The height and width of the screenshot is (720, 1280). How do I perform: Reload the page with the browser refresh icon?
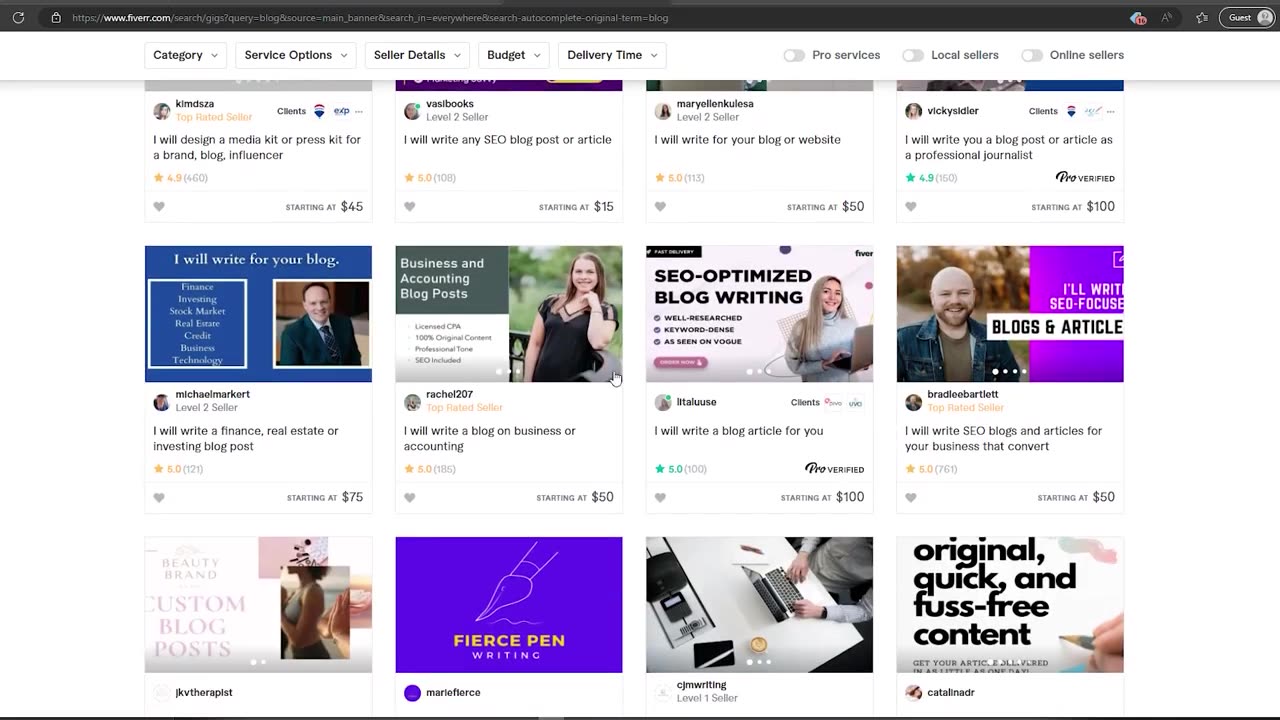tap(18, 17)
